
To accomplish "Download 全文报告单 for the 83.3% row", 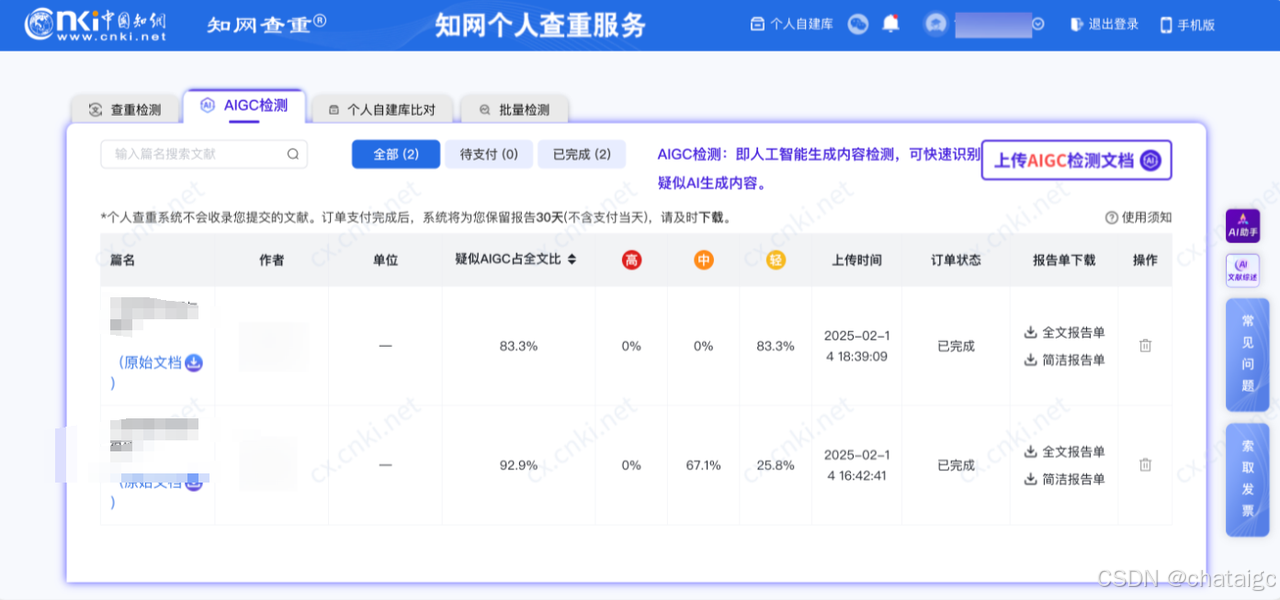I will pyautogui.click(x=1065, y=333).
